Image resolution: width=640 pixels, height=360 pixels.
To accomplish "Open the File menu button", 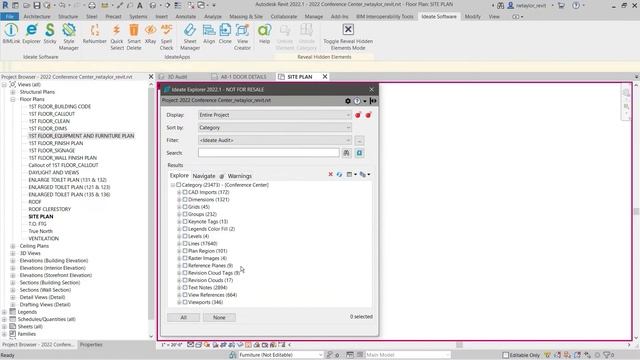I will [x=9, y=17].
